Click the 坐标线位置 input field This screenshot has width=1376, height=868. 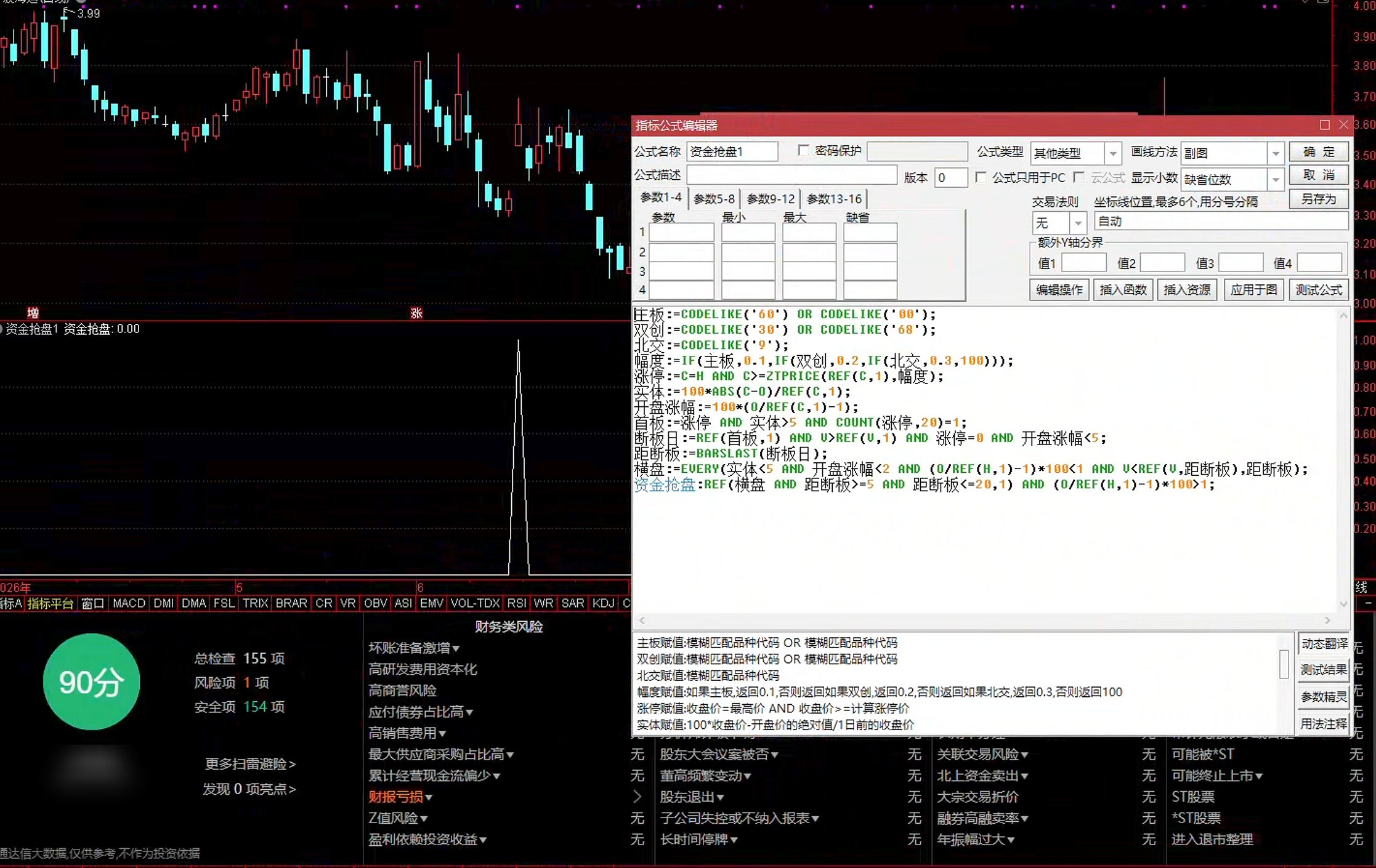[x=1221, y=222]
